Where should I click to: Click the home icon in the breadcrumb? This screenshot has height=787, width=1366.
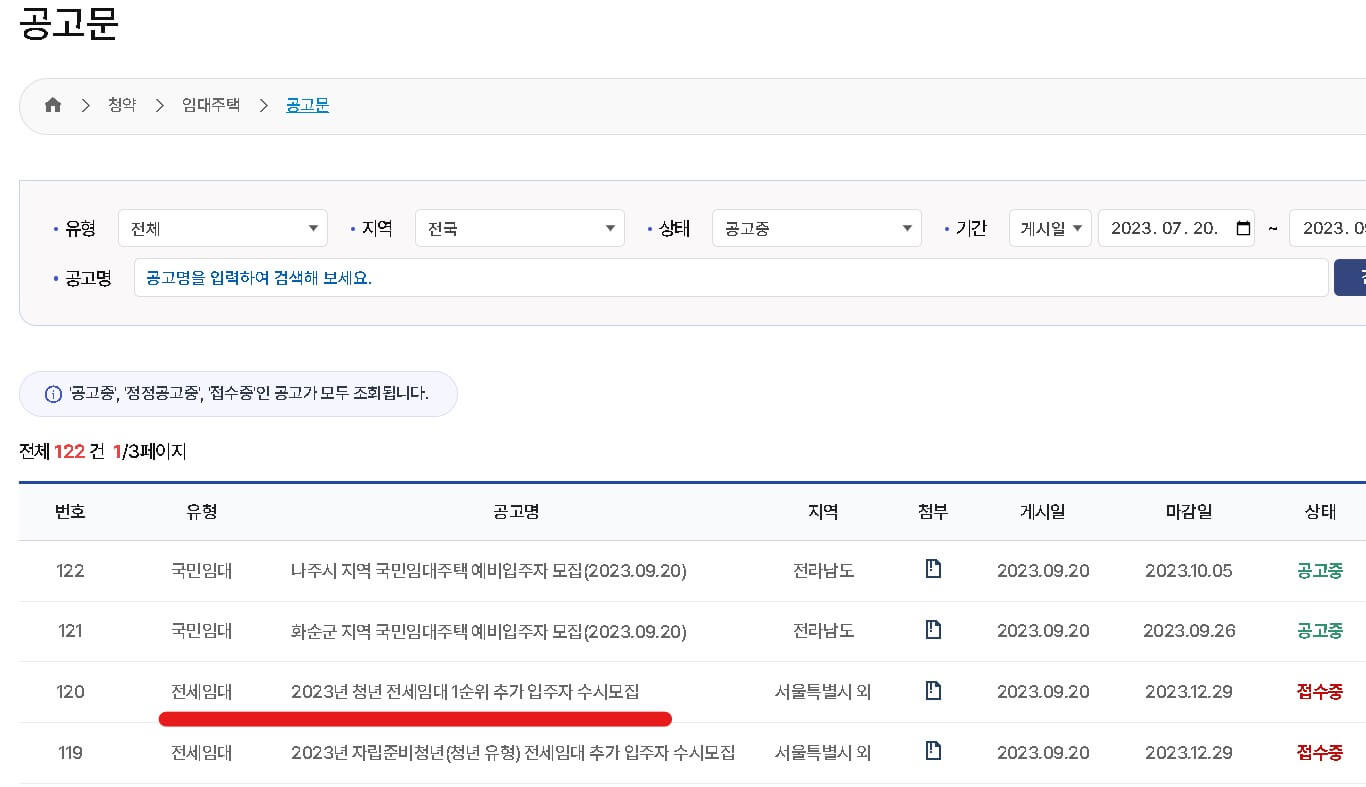point(53,104)
